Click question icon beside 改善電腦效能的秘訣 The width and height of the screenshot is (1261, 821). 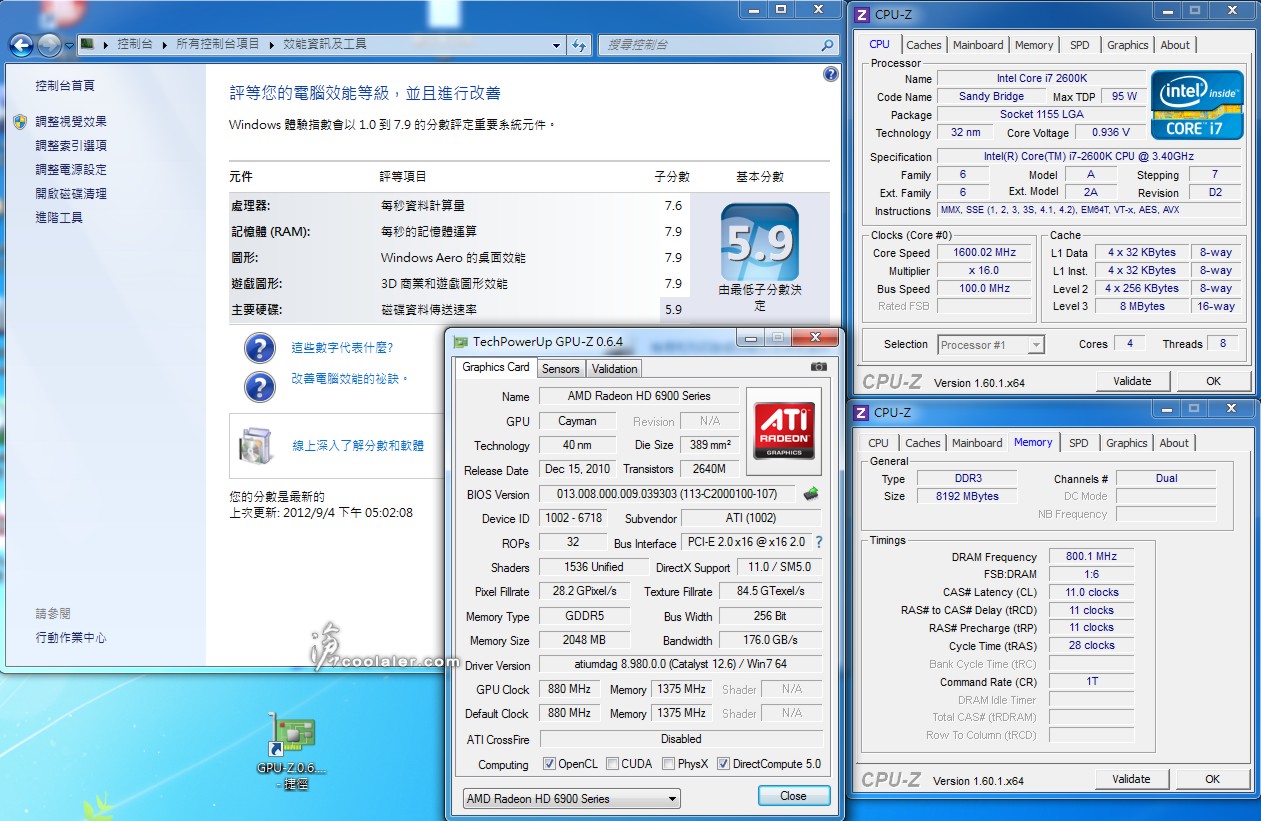259,386
